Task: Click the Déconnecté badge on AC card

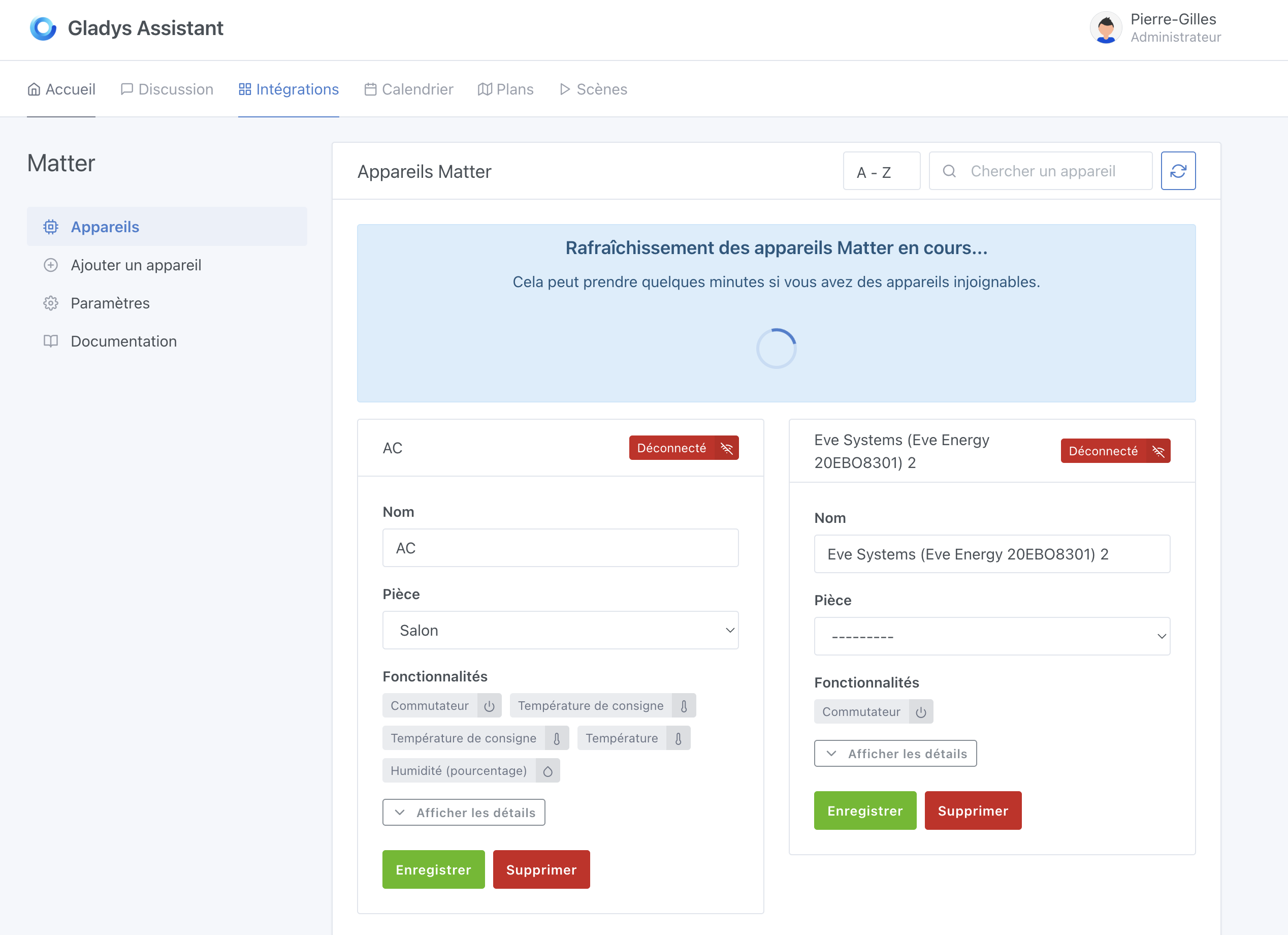Action: (684, 448)
